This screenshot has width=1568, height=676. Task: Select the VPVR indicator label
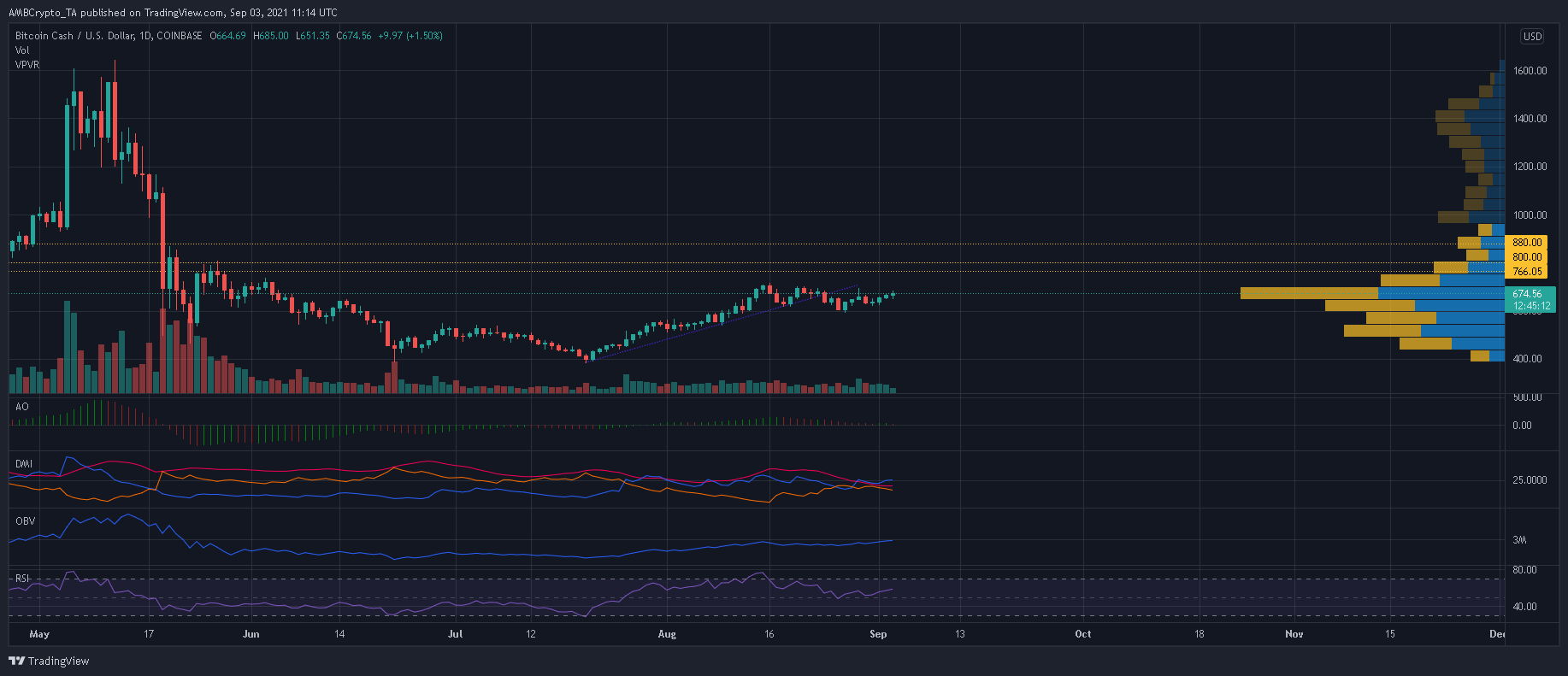pyautogui.click(x=27, y=65)
